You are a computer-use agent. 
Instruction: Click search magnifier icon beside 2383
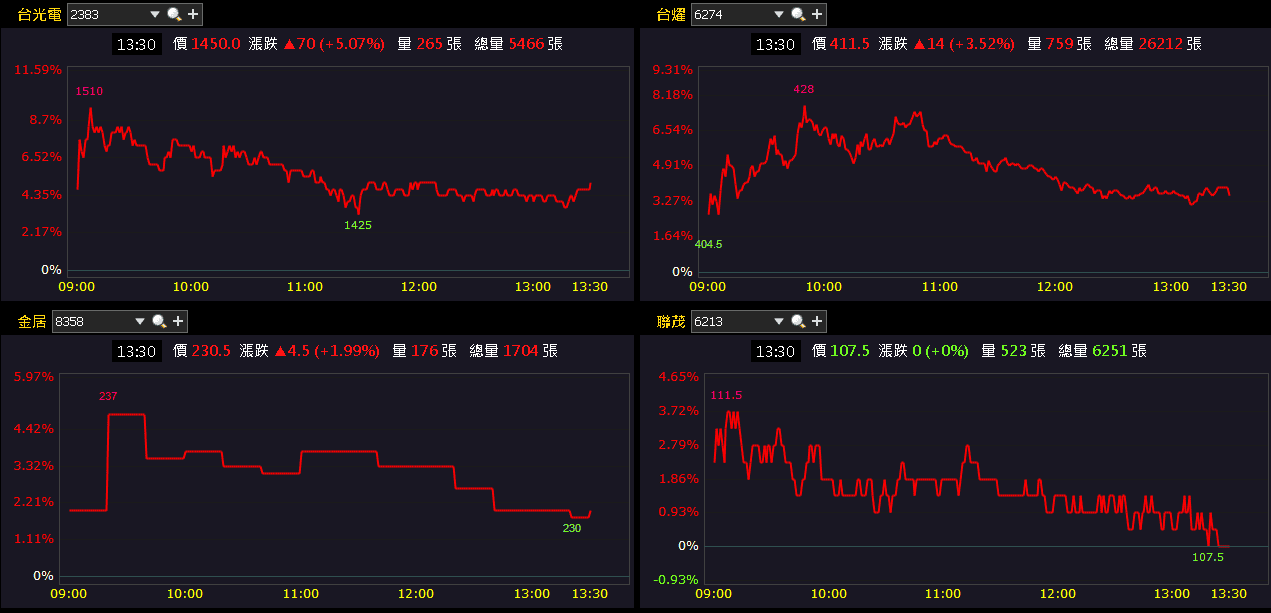[174, 14]
